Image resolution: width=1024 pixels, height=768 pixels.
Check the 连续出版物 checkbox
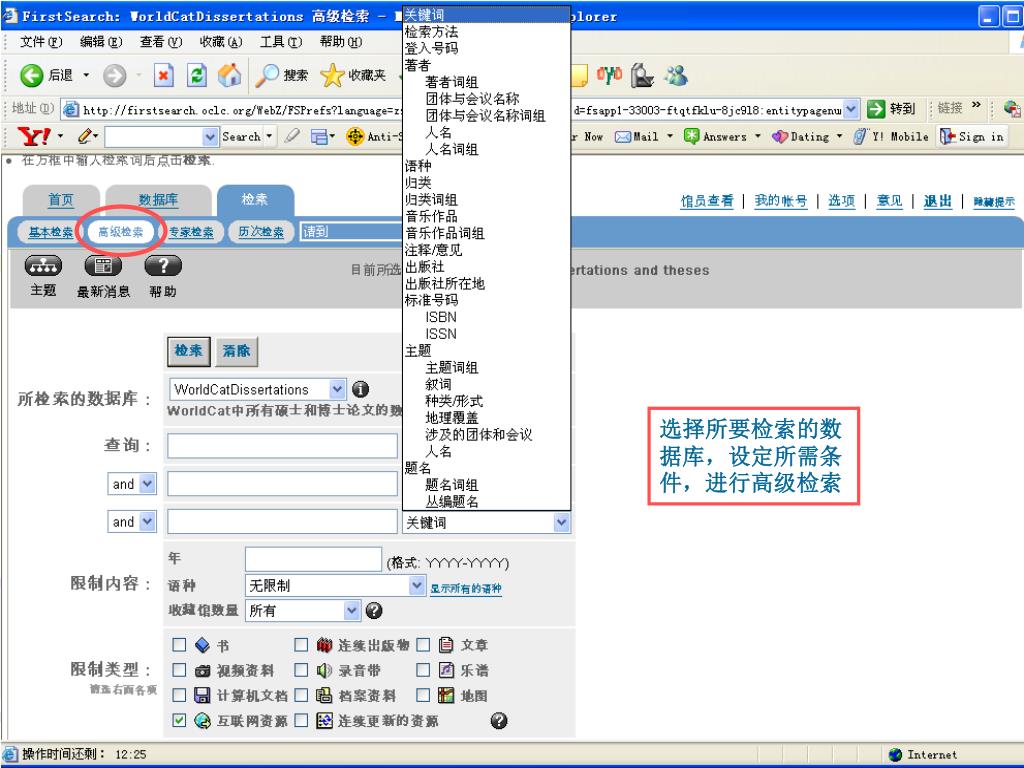coord(301,645)
